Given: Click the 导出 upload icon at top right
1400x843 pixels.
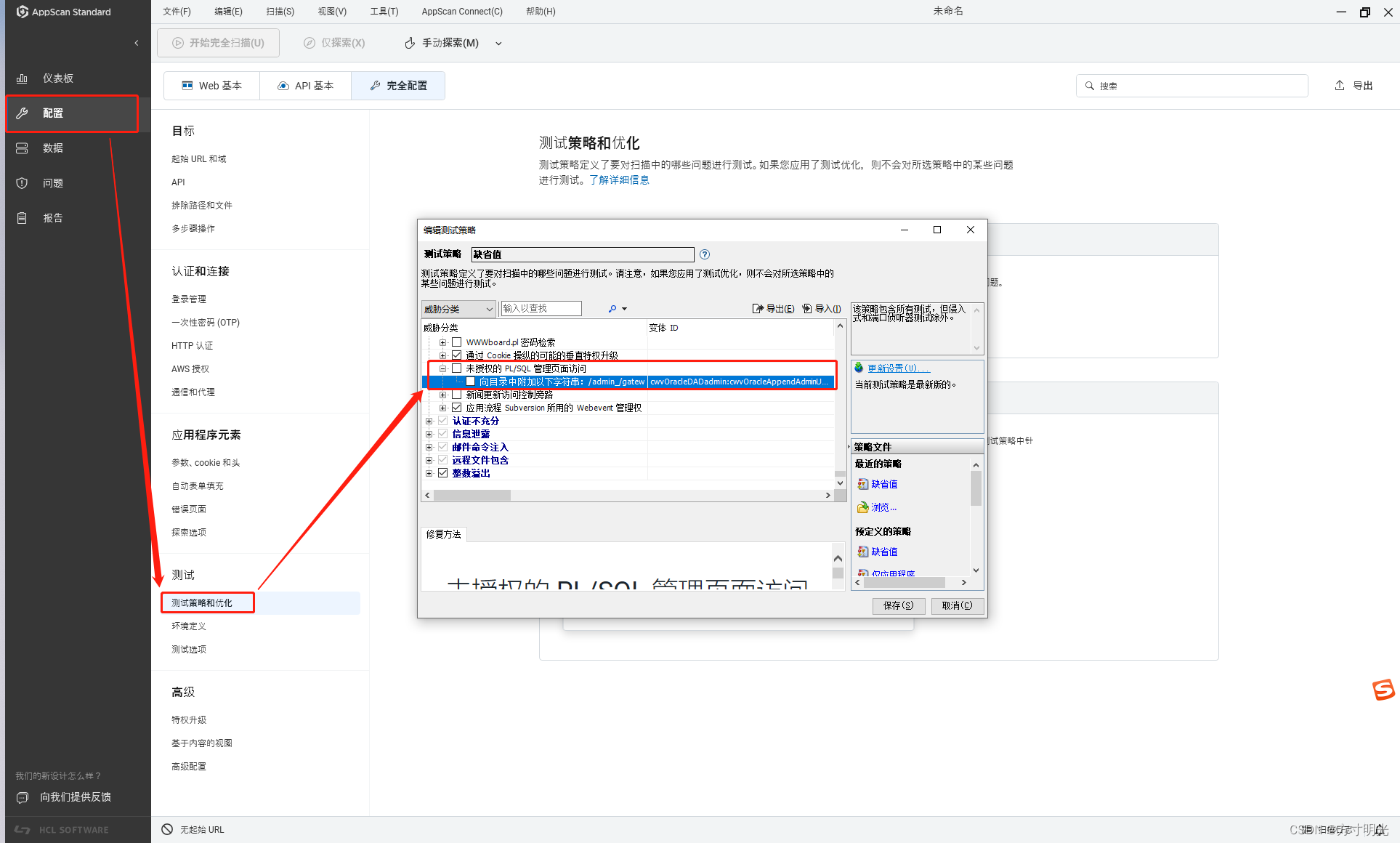Looking at the screenshot, I should coord(1340,86).
